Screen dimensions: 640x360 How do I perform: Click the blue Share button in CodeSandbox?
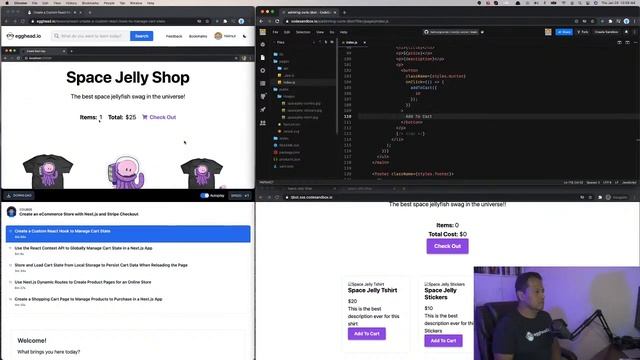click(x=564, y=32)
